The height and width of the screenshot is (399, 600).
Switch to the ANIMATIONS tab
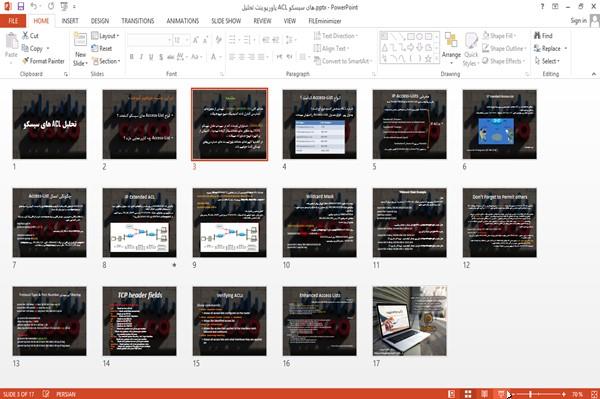(183, 21)
